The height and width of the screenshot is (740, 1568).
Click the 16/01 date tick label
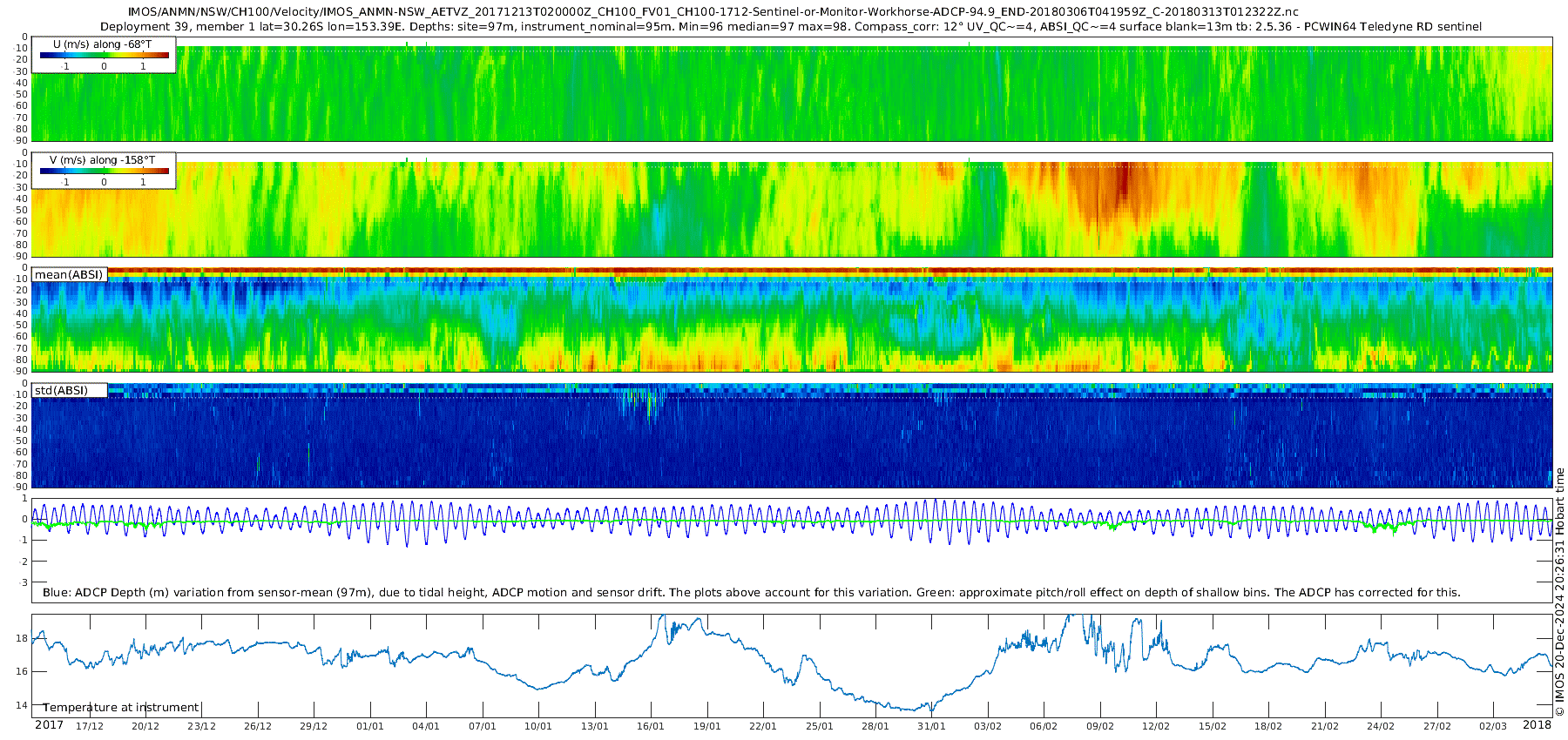pyautogui.click(x=651, y=726)
